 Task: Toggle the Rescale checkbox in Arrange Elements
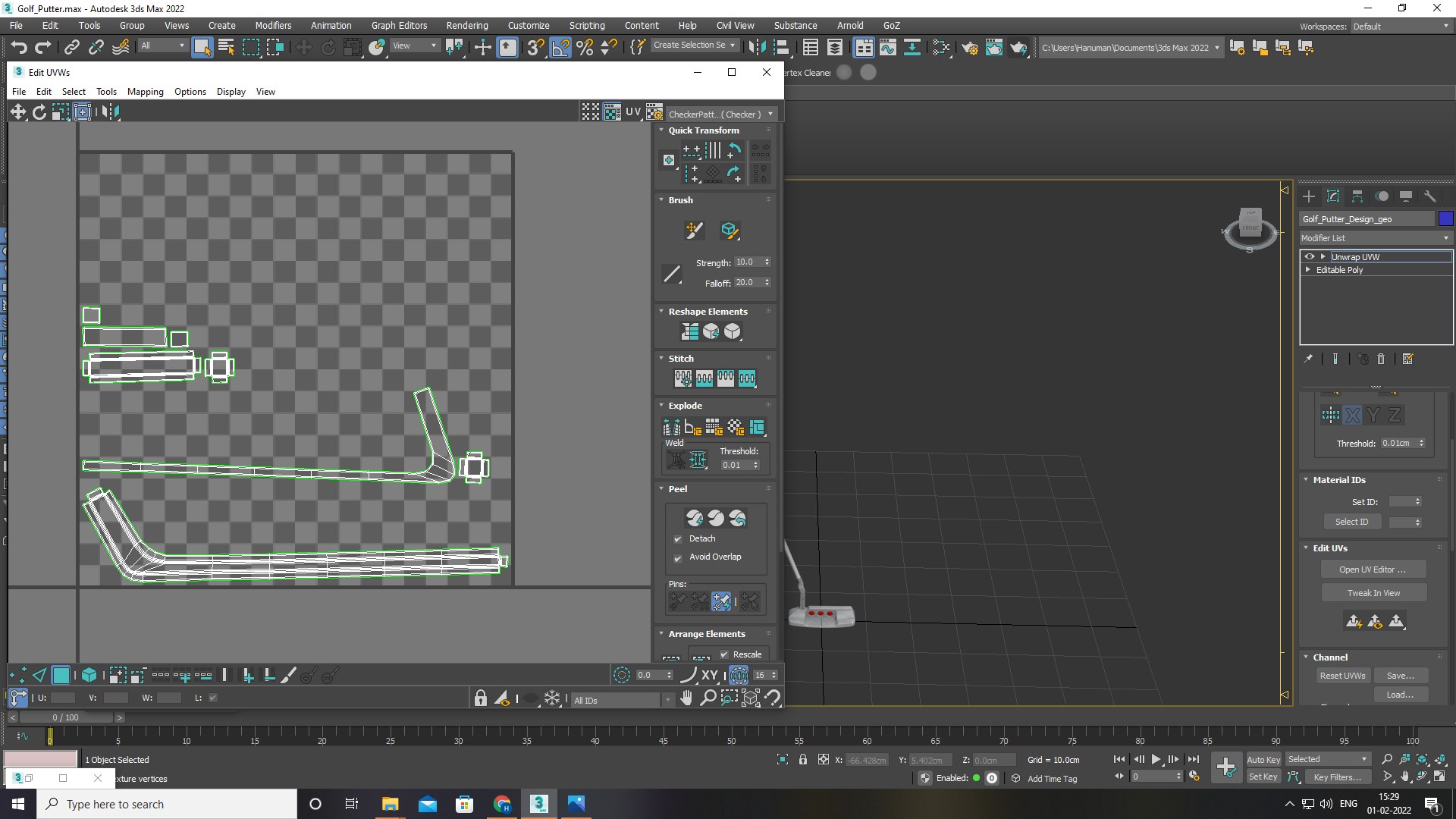[724, 654]
